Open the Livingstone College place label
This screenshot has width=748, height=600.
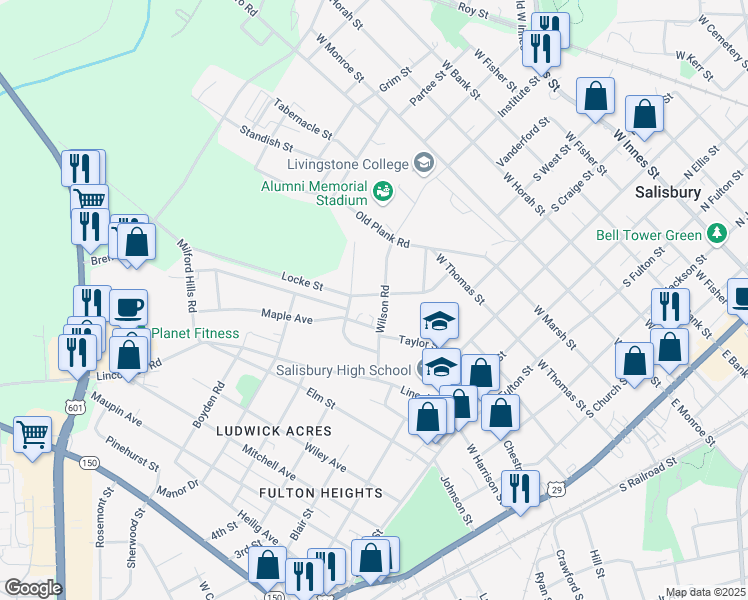[x=348, y=165]
